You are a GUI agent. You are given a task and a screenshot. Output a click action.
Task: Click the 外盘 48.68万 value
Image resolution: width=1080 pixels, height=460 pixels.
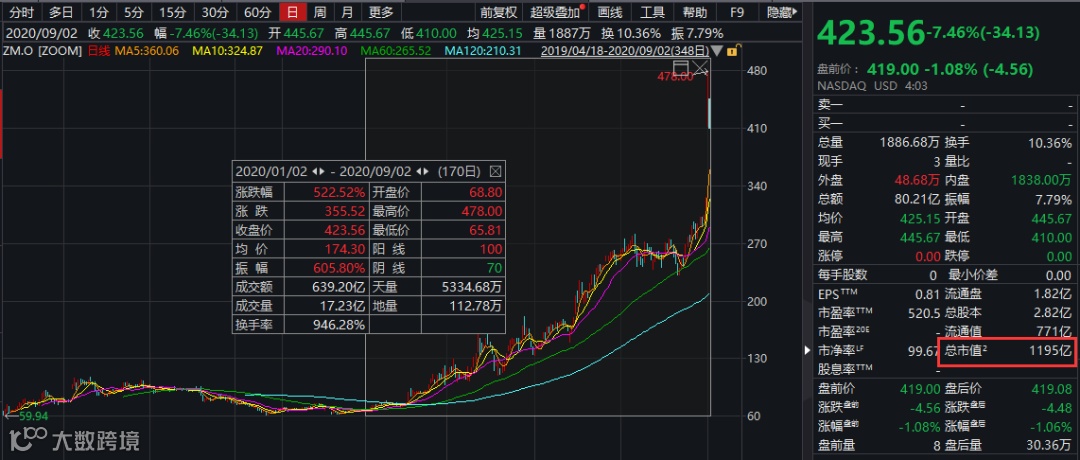[x=917, y=180]
